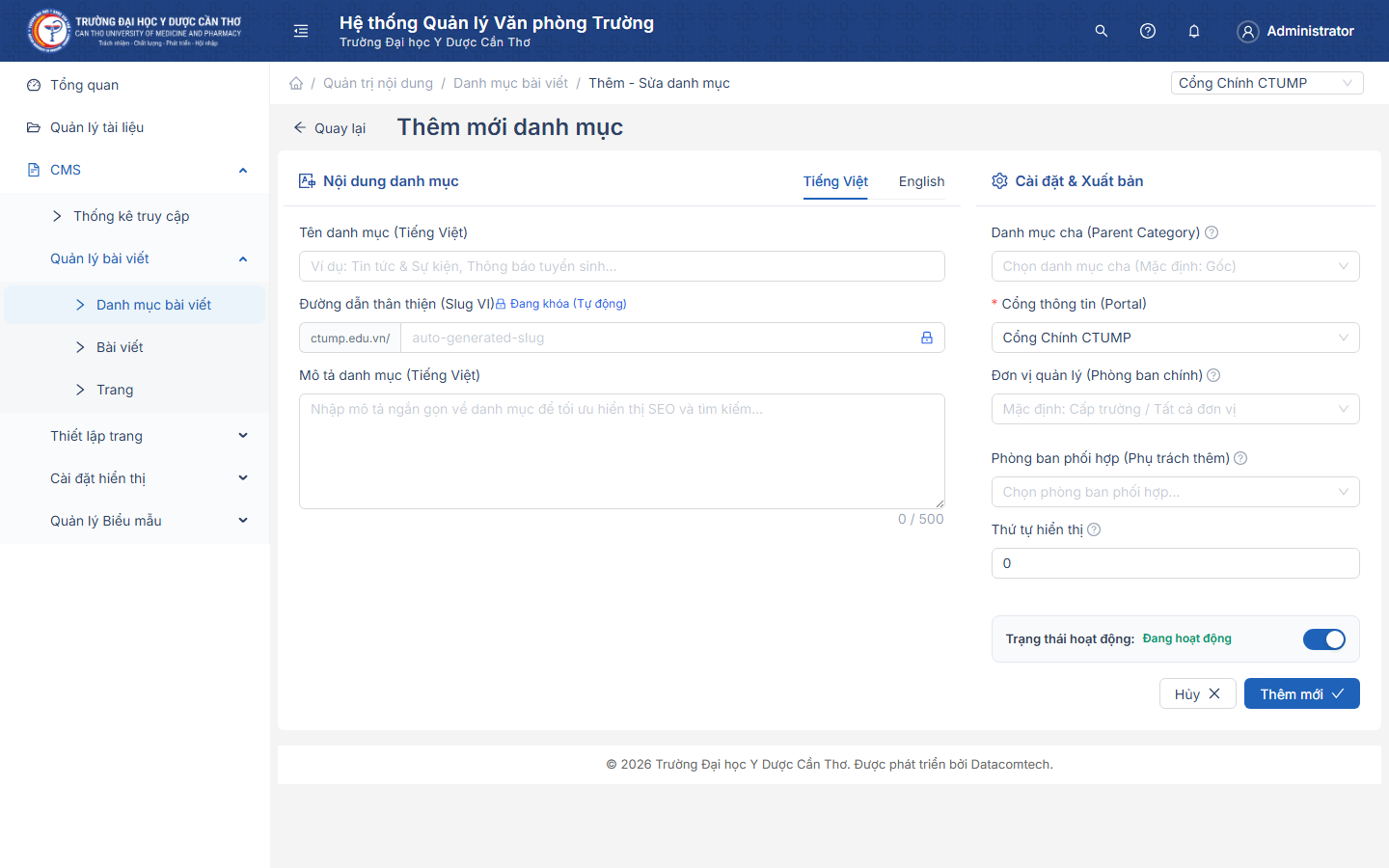
Task: Focus the Mô tả danh mục textarea
Action: point(622,451)
